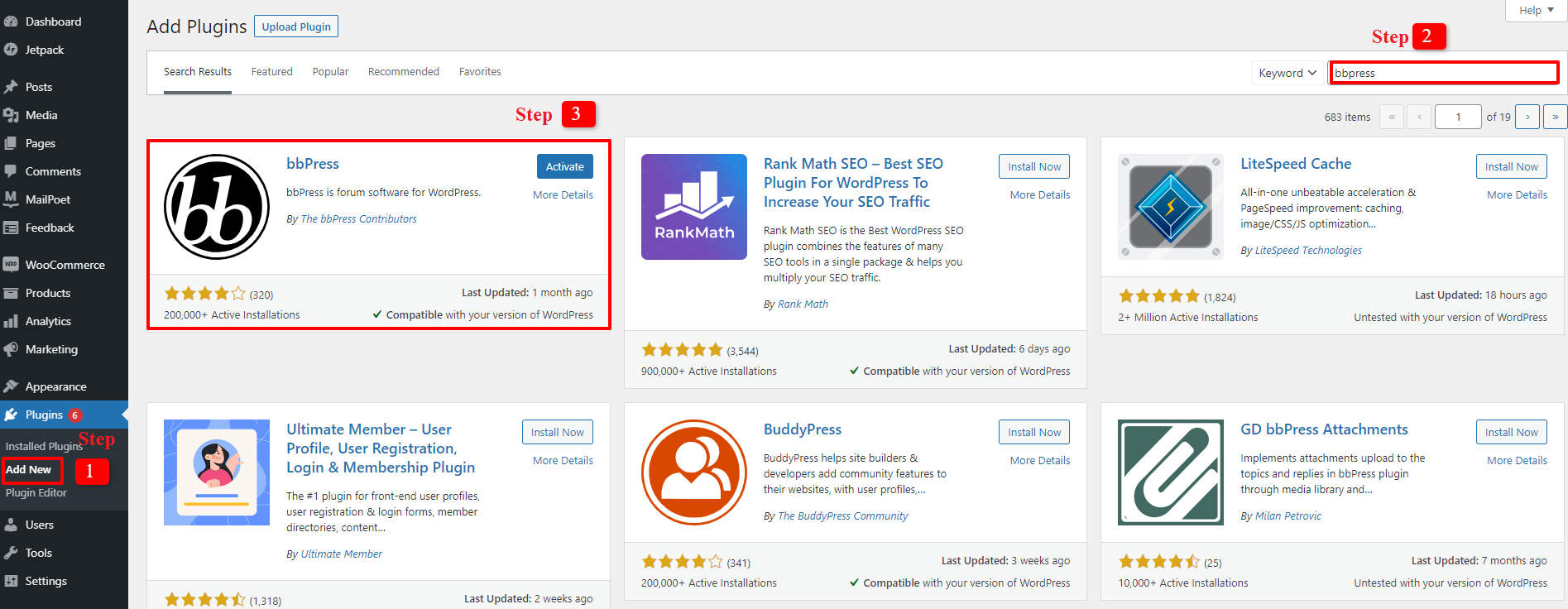Install GD bbPress Attachments plugin

(x=1511, y=432)
